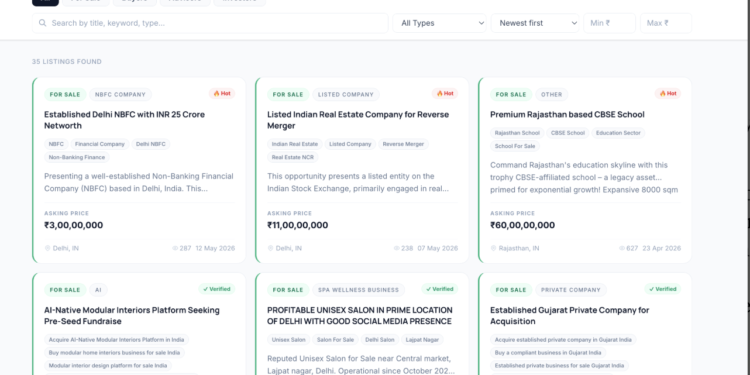Open the Newest first sort dropdown
This screenshot has height=375, width=750.
point(535,23)
